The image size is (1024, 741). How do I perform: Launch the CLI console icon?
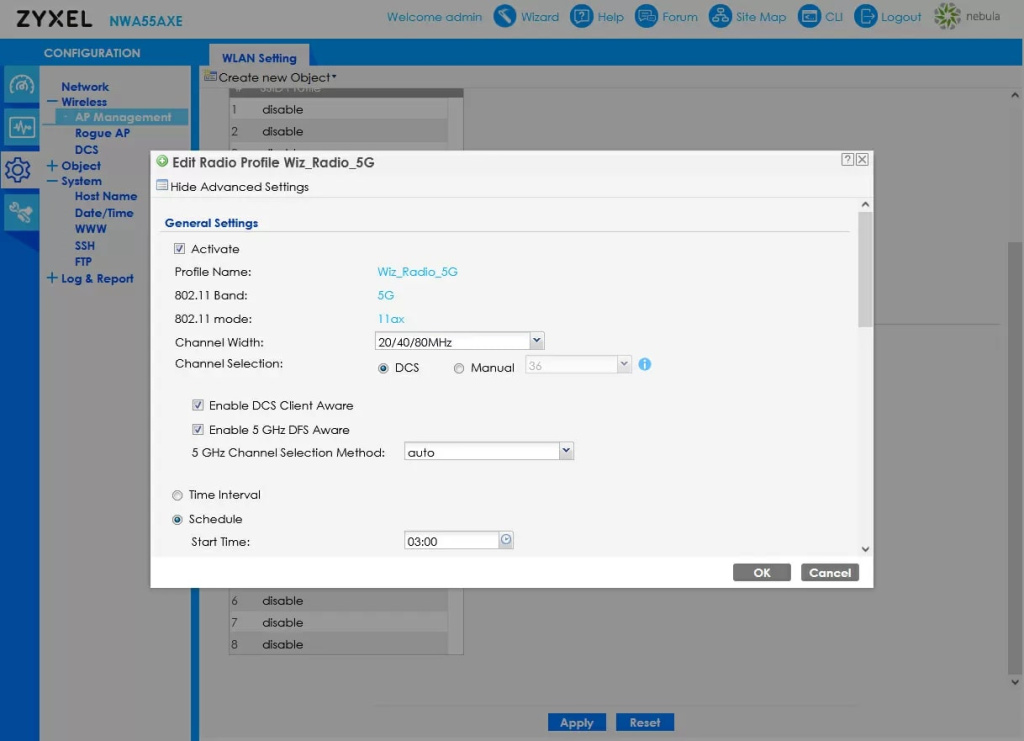tap(807, 17)
